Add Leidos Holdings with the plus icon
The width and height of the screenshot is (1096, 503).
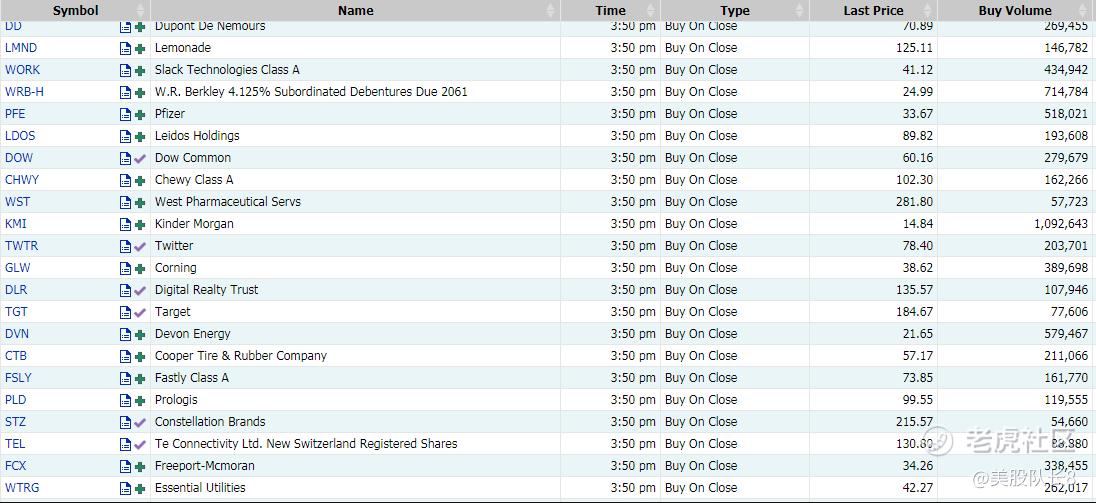[140, 137]
